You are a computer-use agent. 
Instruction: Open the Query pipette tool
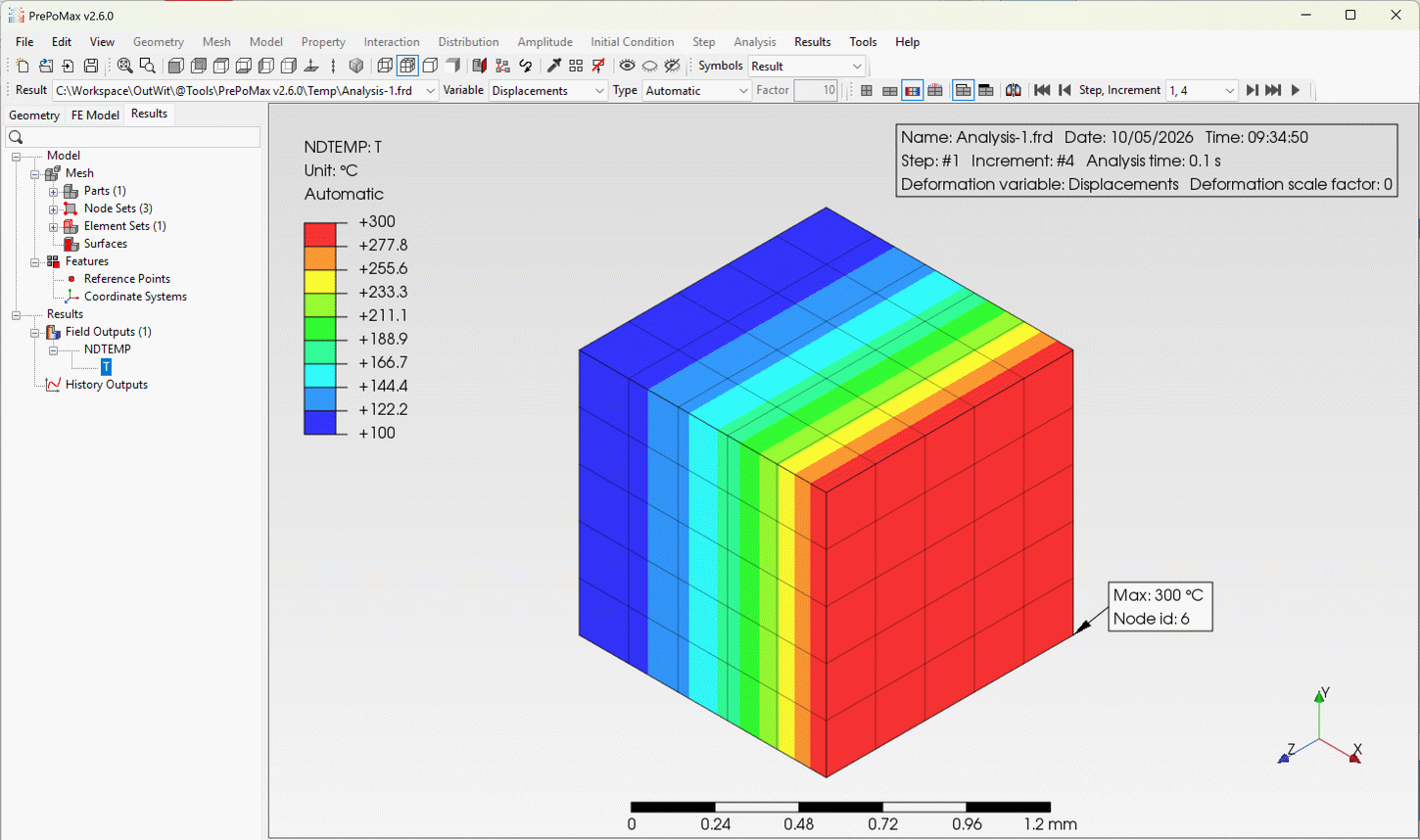click(553, 66)
